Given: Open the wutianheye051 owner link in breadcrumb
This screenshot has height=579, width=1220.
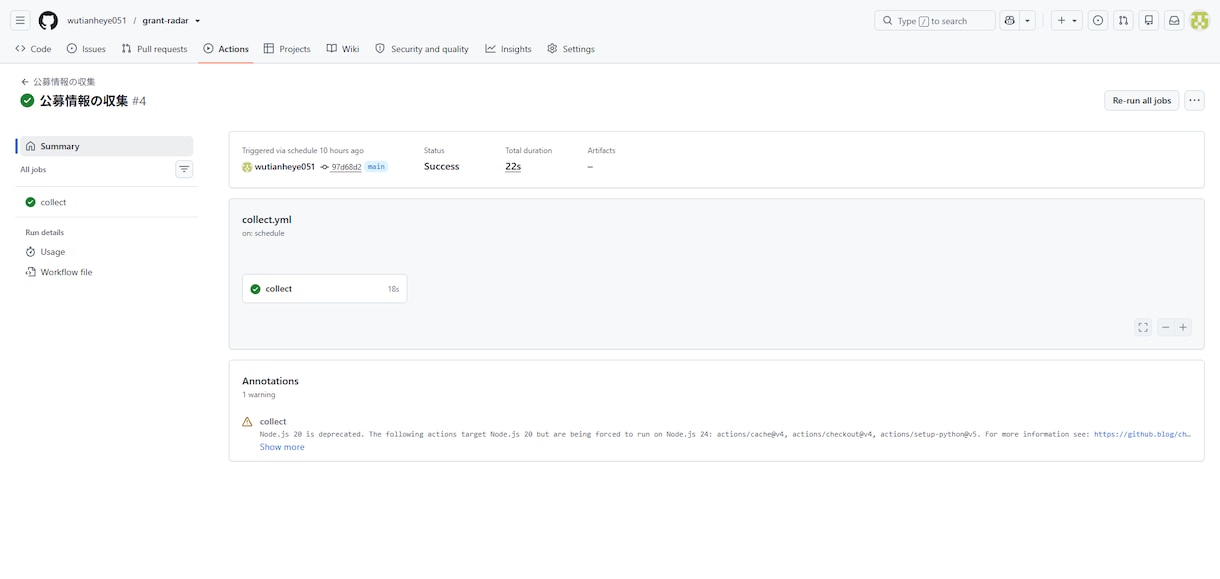Looking at the screenshot, I should pos(97,20).
